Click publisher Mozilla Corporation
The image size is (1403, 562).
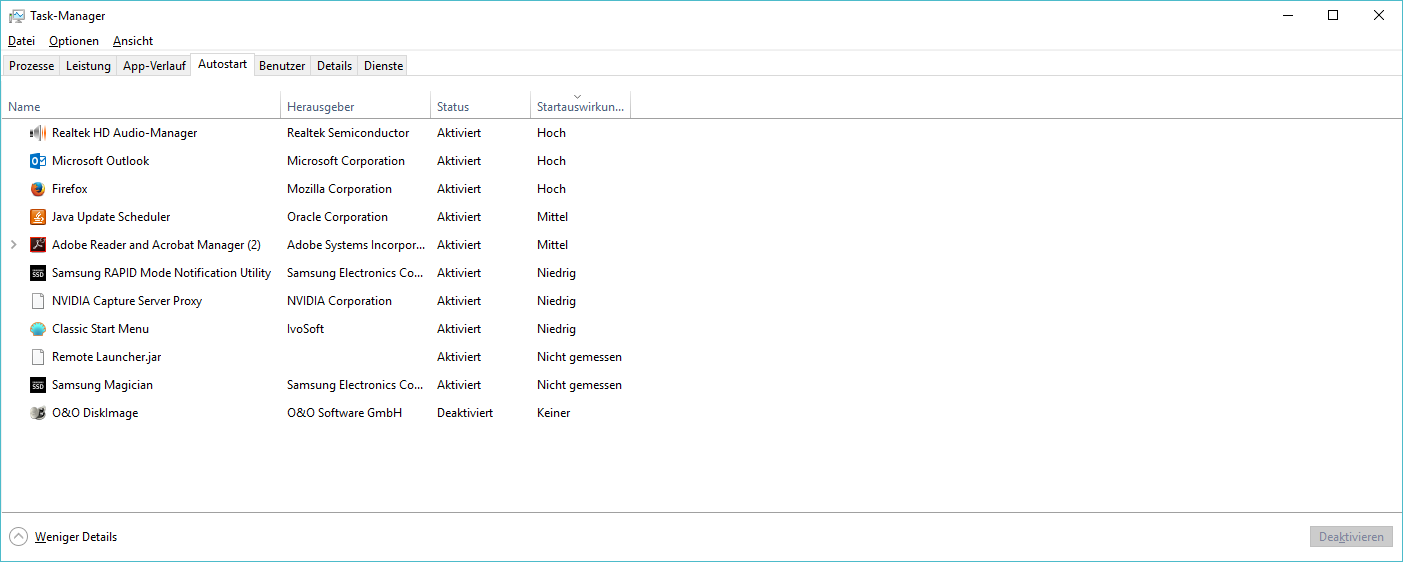pos(339,189)
